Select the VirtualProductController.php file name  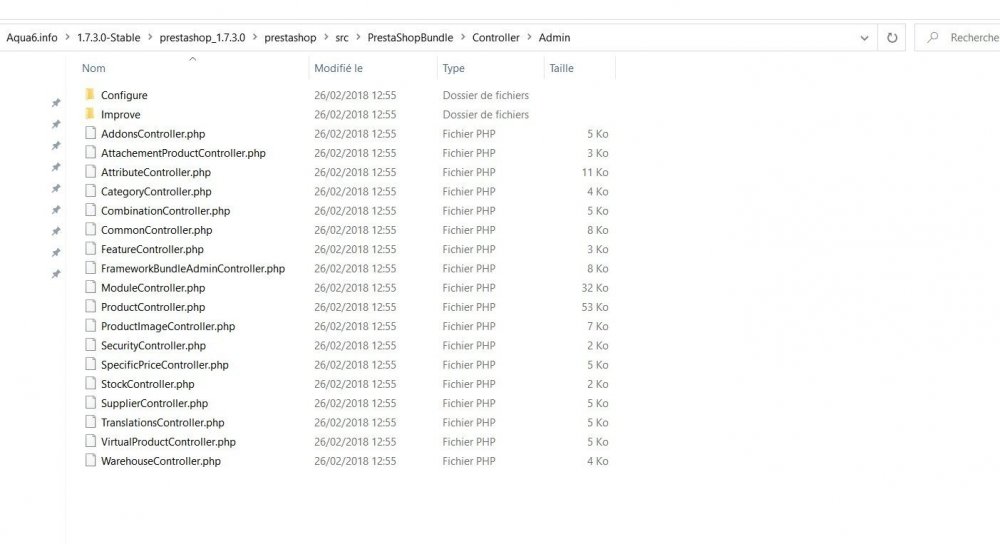pyautogui.click(x=168, y=442)
